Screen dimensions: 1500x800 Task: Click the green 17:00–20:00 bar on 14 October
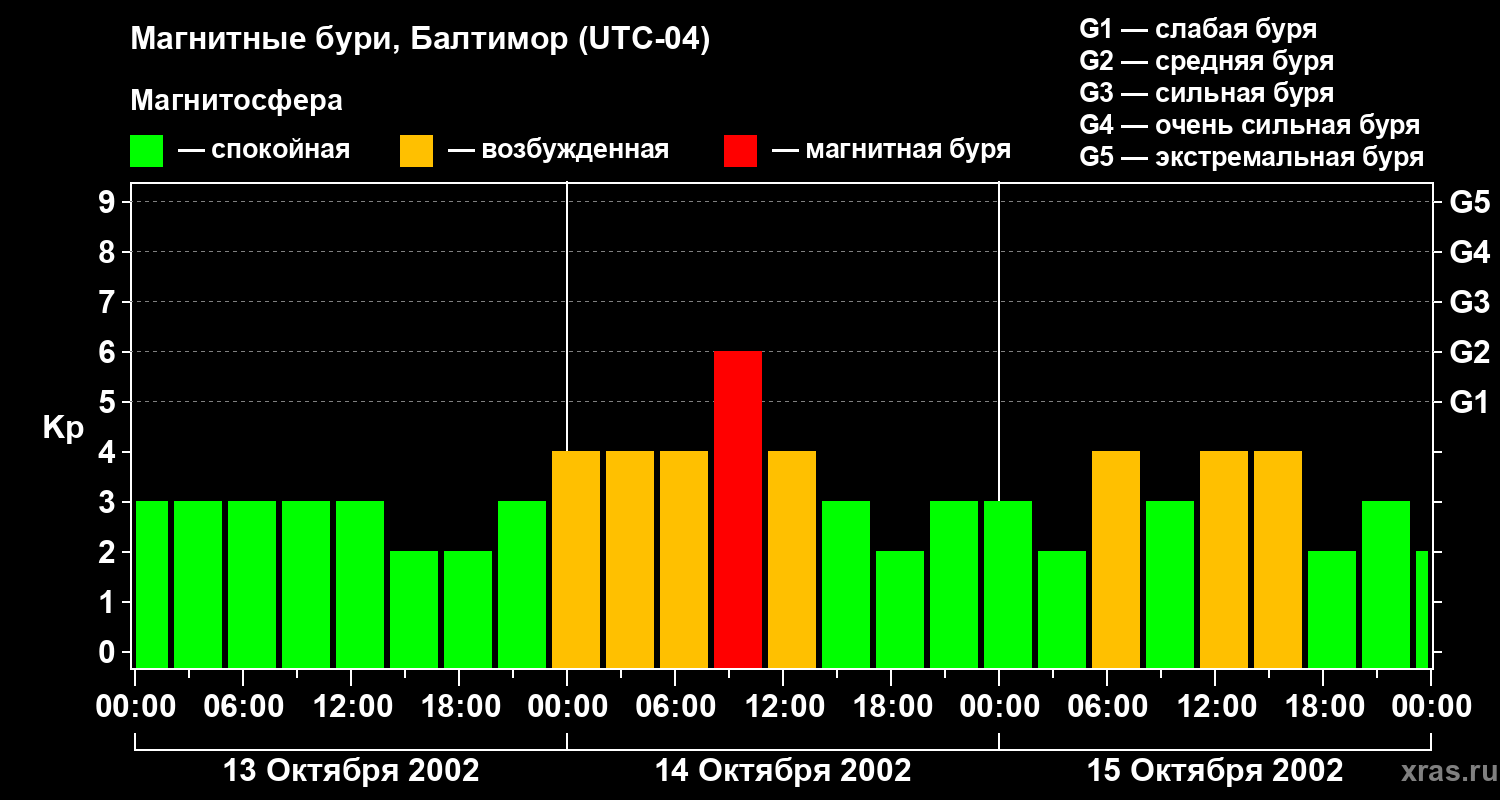pyautogui.click(x=900, y=610)
